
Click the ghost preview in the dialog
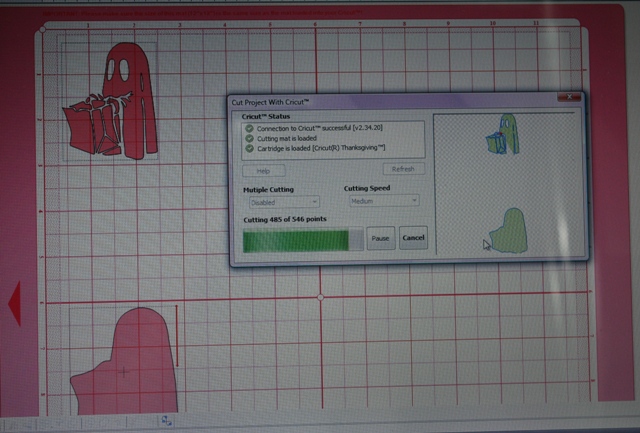(502, 134)
